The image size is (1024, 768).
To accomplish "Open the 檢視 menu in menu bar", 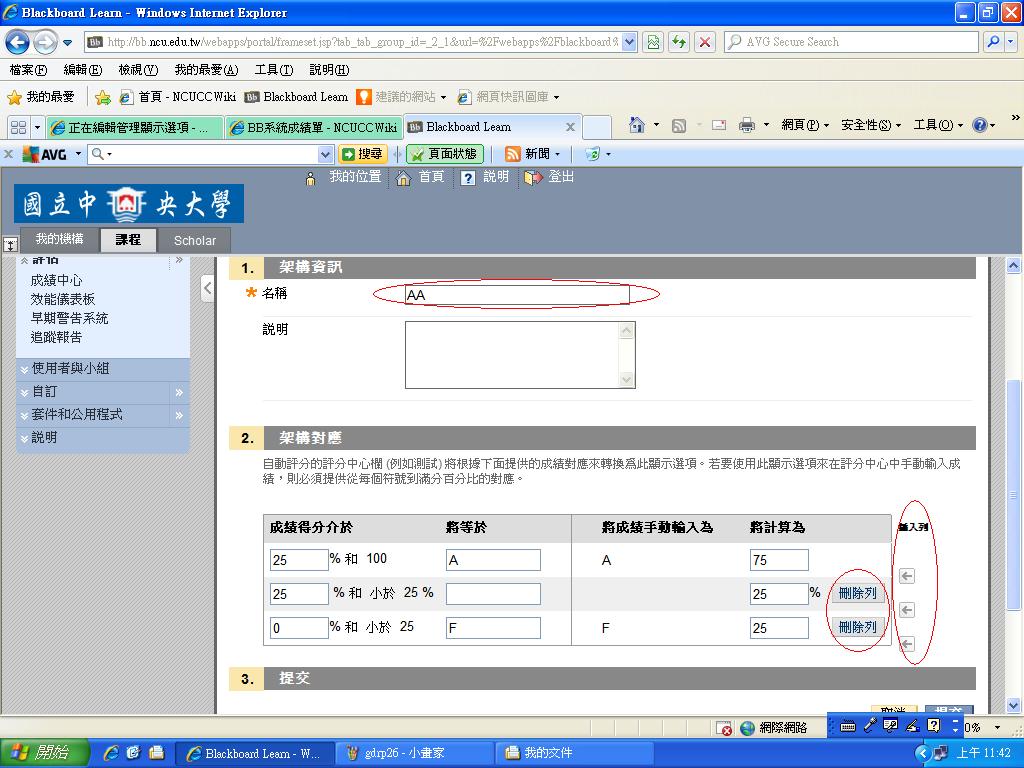I will (x=137, y=70).
